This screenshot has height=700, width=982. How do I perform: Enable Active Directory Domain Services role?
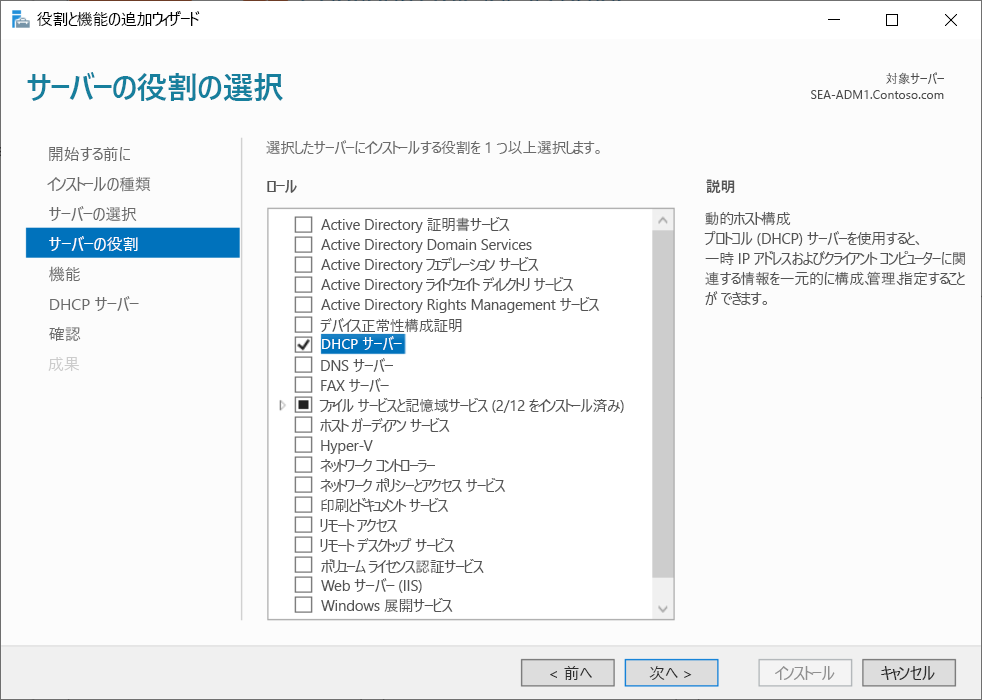pos(303,245)
